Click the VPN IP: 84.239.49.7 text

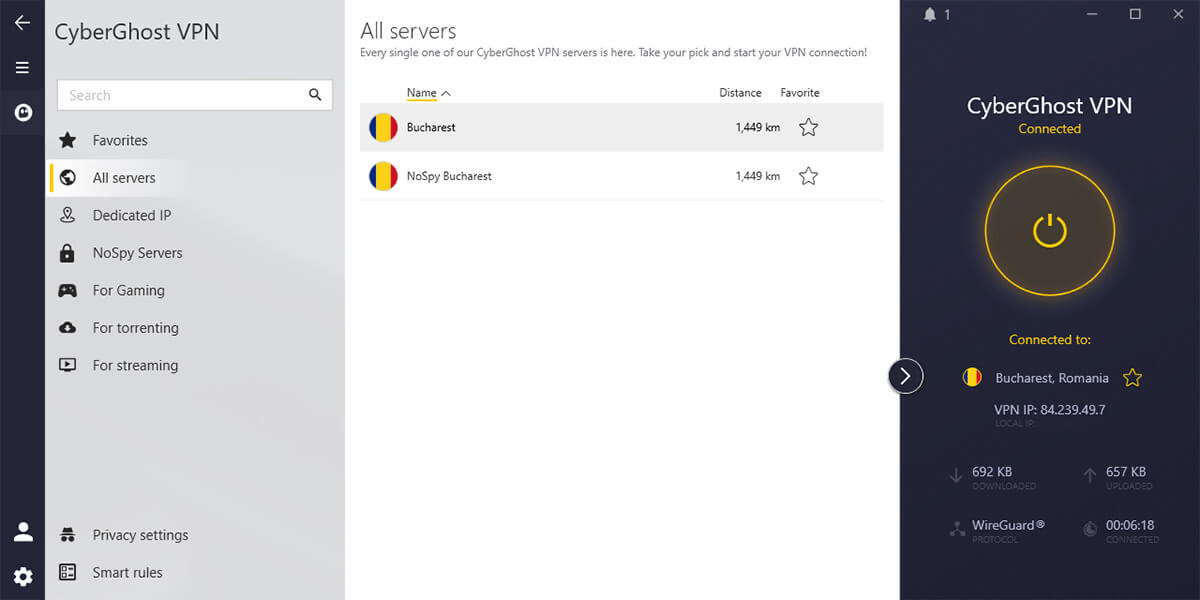[1050, 410]
